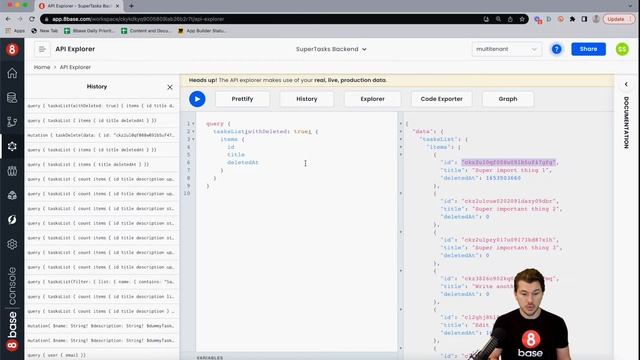The height and width of the screenshot is (360, 640).
Task: Click the highlighted id value in the response
Action: 508,162
